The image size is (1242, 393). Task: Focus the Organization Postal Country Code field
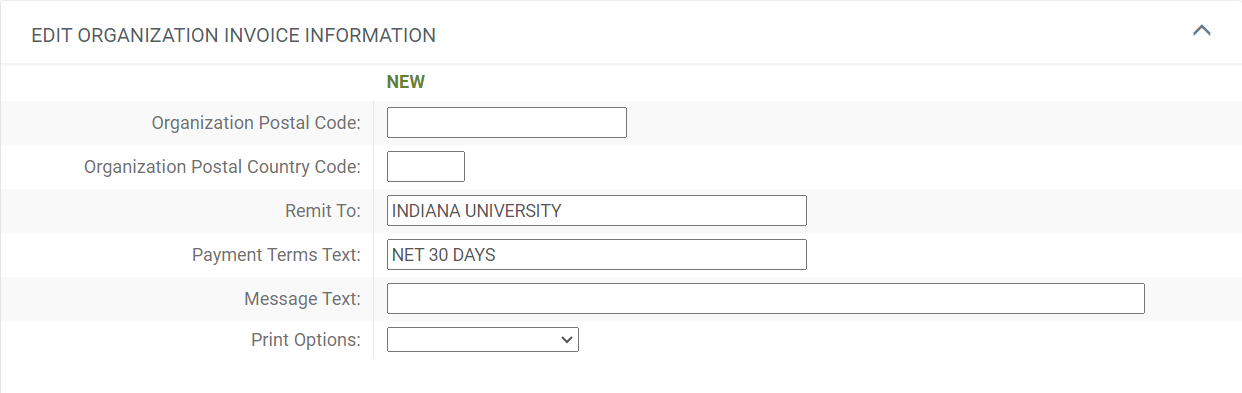click(426, 167)
